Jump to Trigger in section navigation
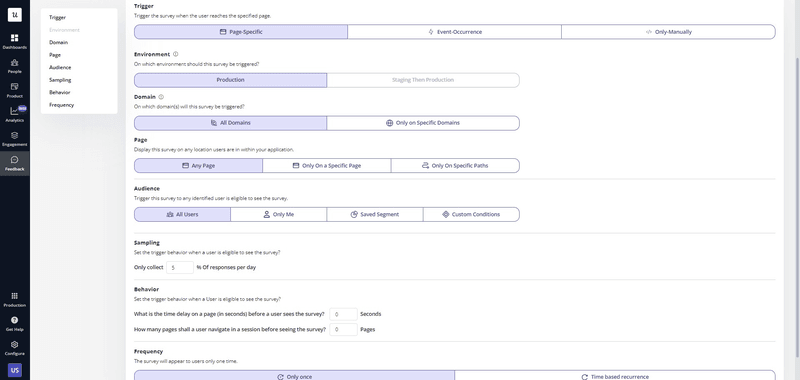This screenshot has height=380, width=800. coord(57,17)
